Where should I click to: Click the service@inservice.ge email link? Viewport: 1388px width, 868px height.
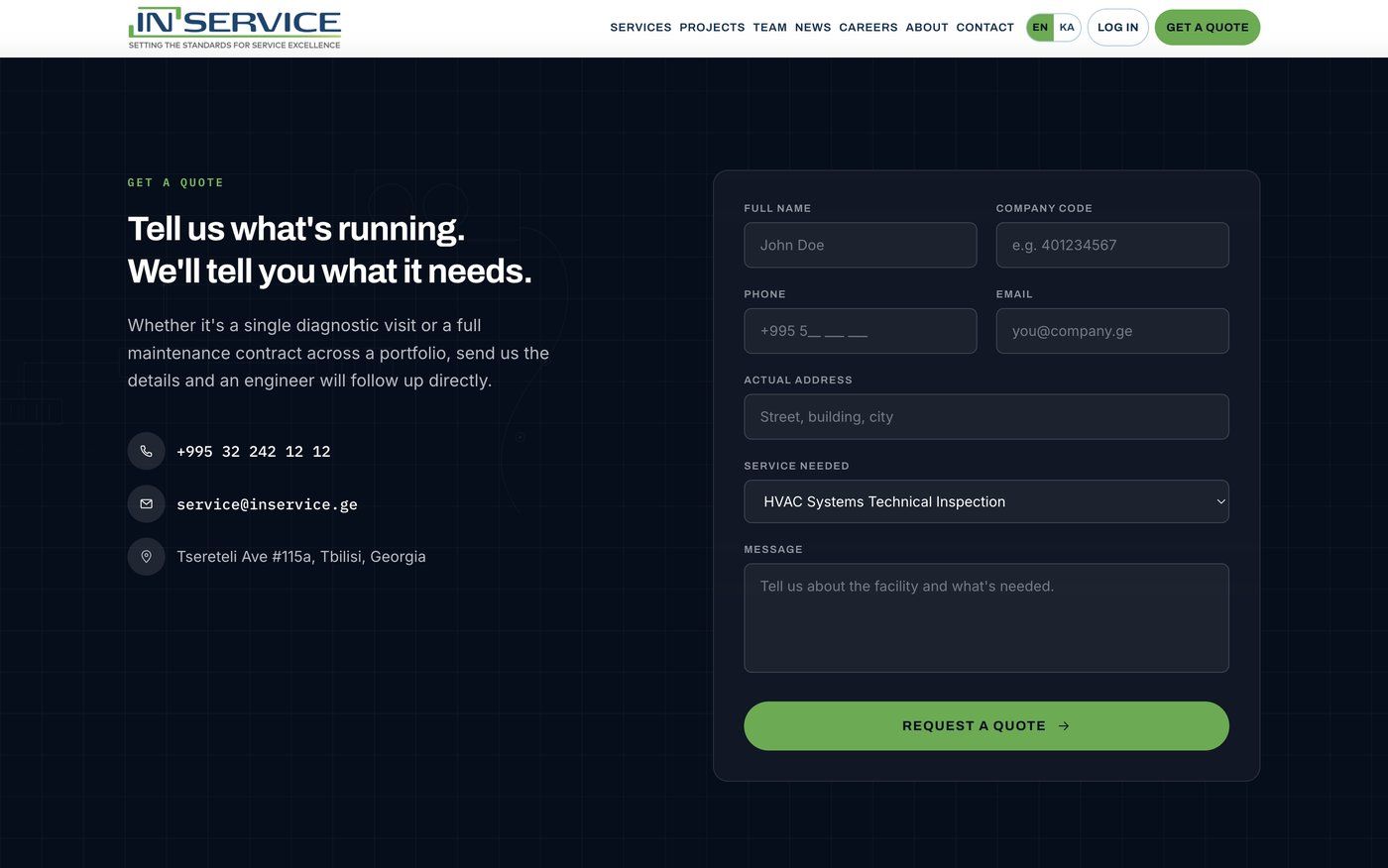267,504
